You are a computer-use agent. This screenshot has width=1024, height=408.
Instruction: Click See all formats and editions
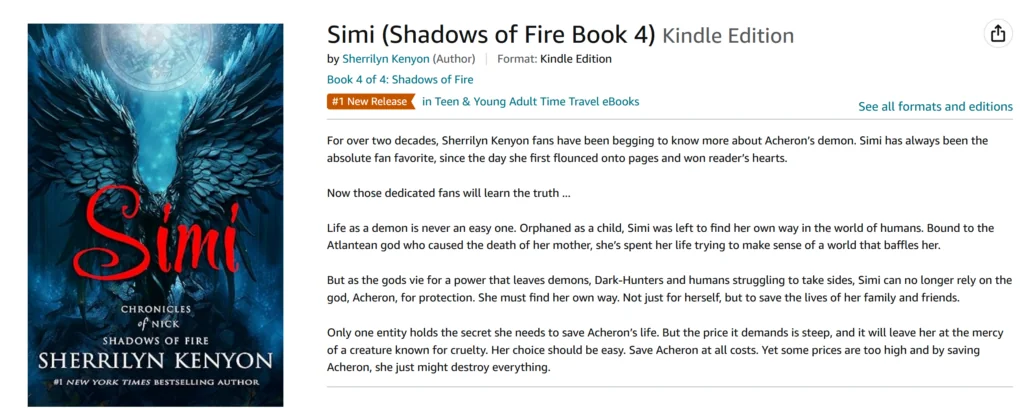[935, 107]
